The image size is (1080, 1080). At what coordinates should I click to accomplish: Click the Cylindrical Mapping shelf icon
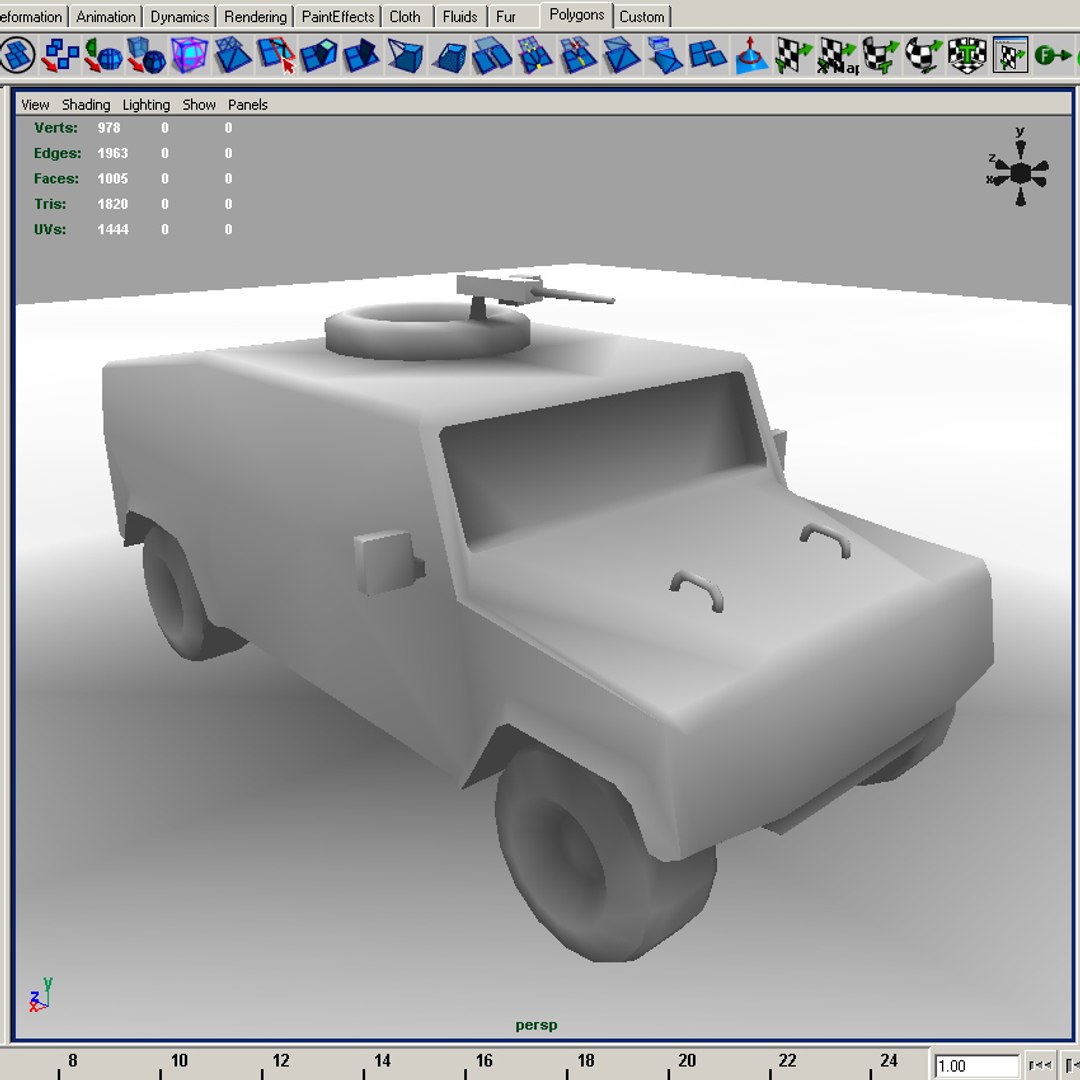click(x=881, y=55)
